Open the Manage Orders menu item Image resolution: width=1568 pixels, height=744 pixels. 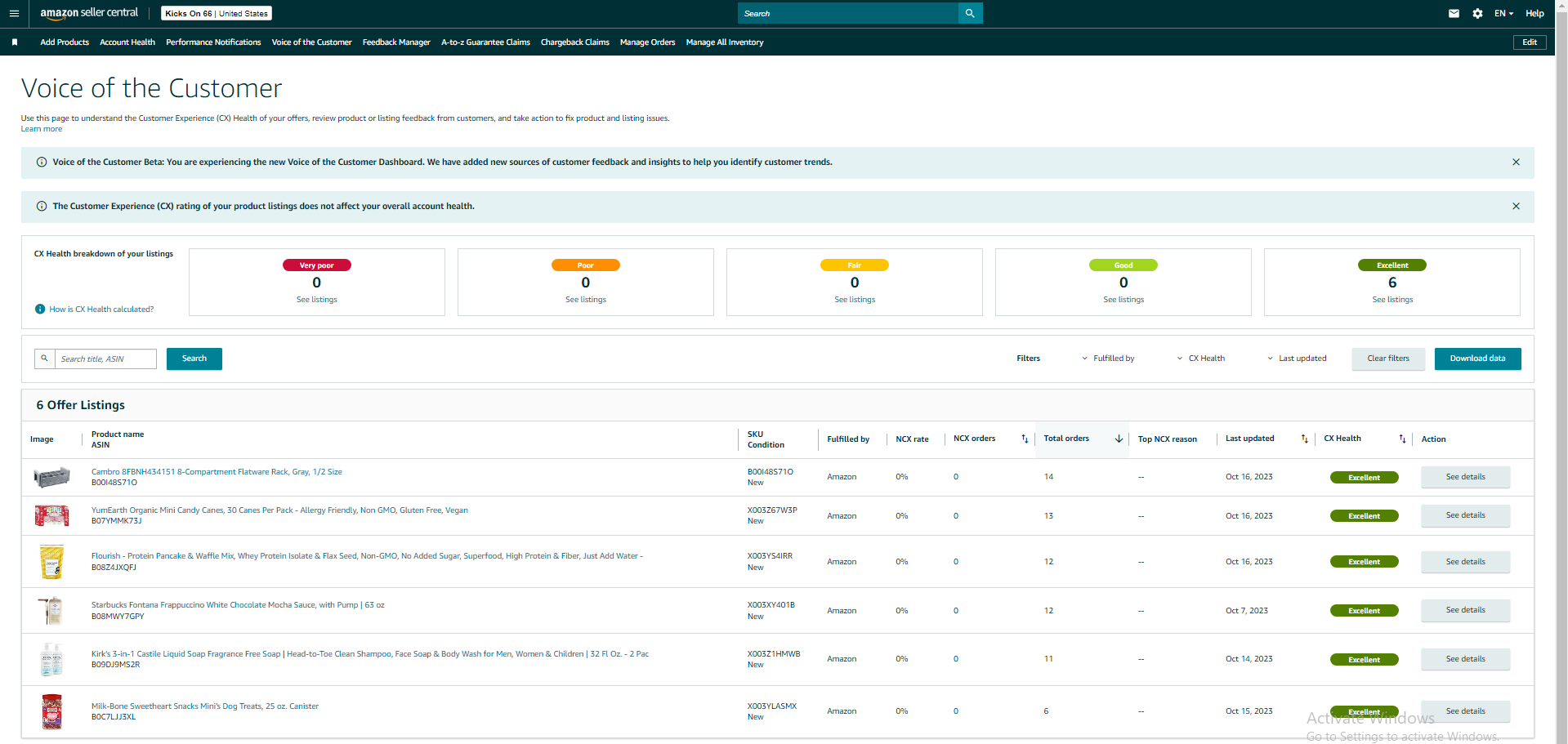647,42
